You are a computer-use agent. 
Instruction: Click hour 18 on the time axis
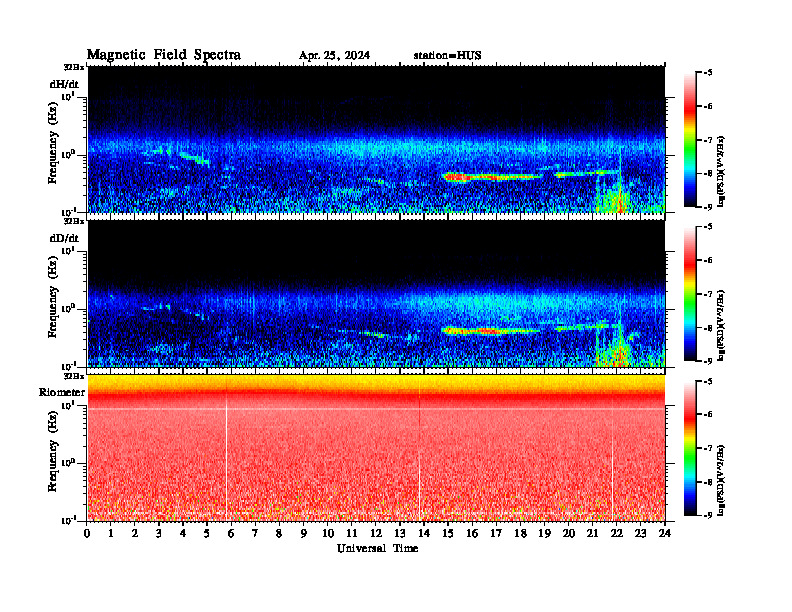[x=520, y=534]
